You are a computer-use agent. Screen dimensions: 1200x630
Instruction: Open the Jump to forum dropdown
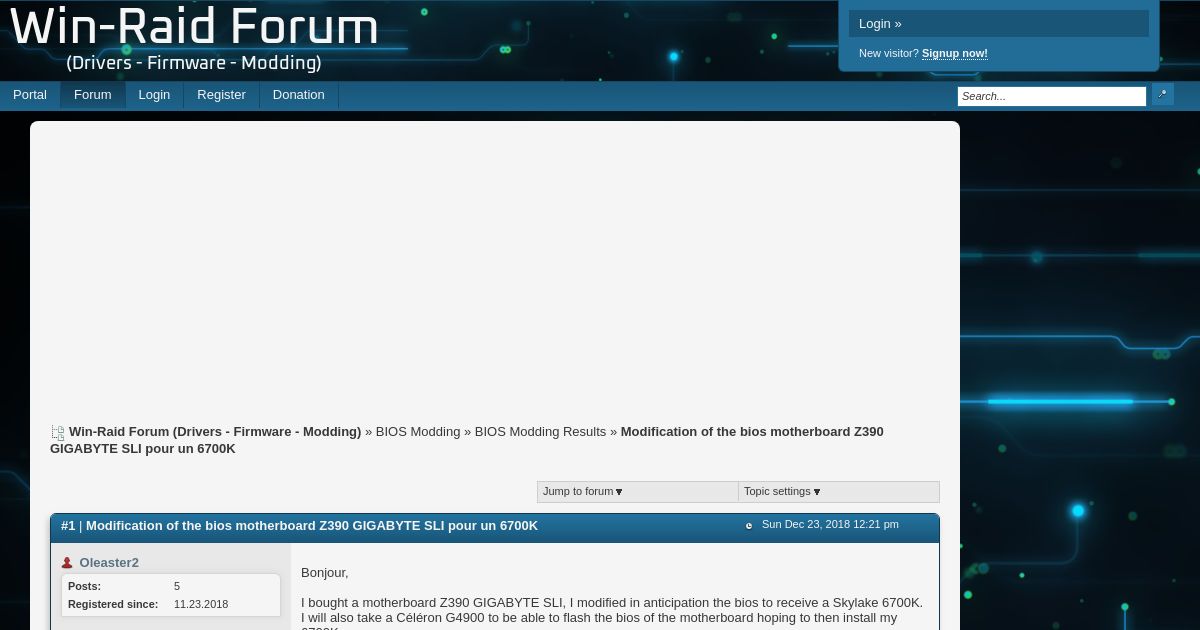pyautogui.click(x=638, y=492)
